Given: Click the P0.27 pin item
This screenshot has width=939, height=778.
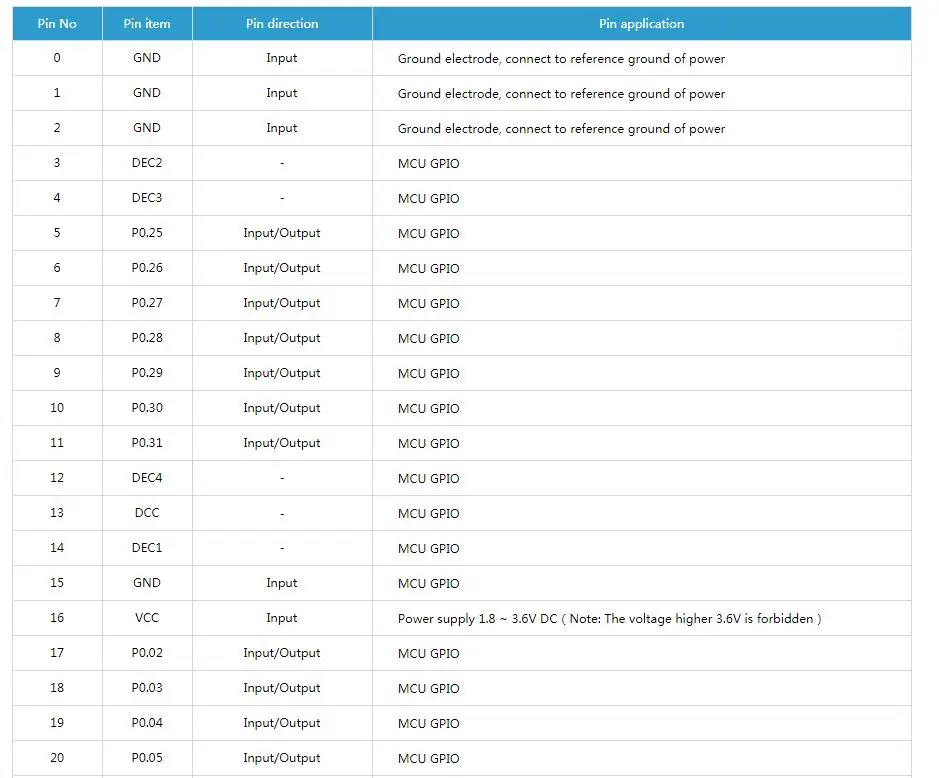Looking at the screenshot, I should 147,303.
